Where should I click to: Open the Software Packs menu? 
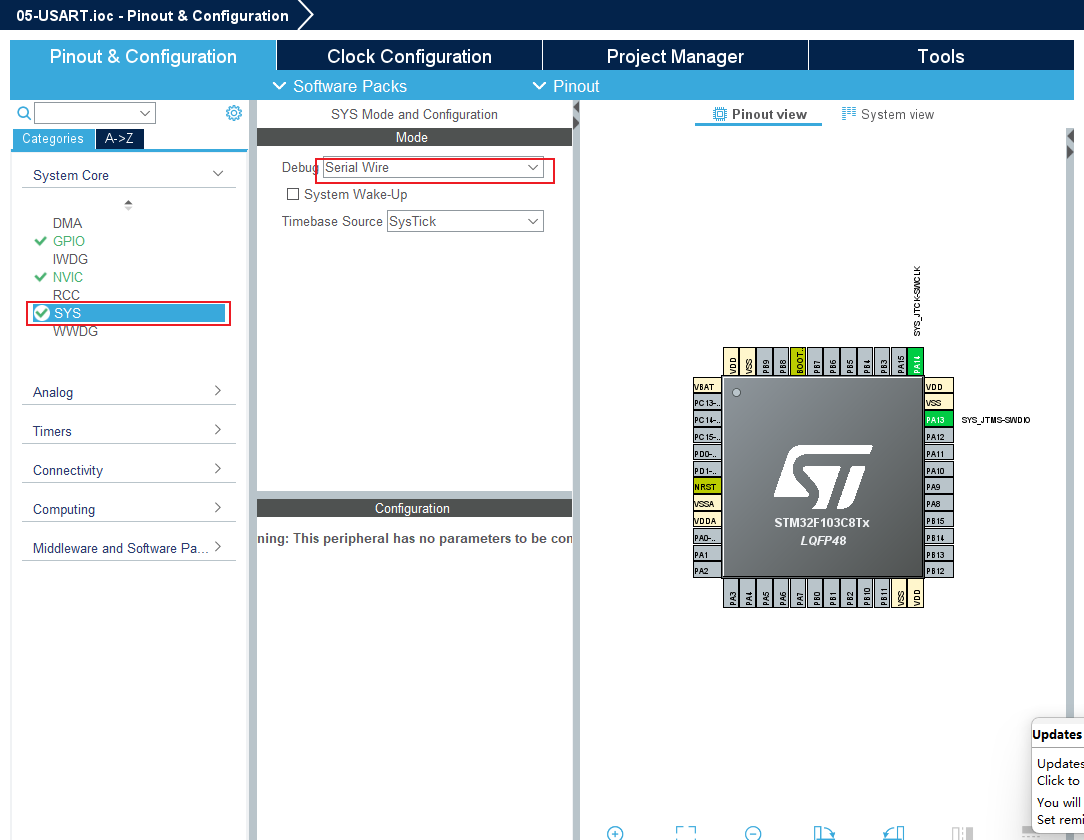click(339, 86)
